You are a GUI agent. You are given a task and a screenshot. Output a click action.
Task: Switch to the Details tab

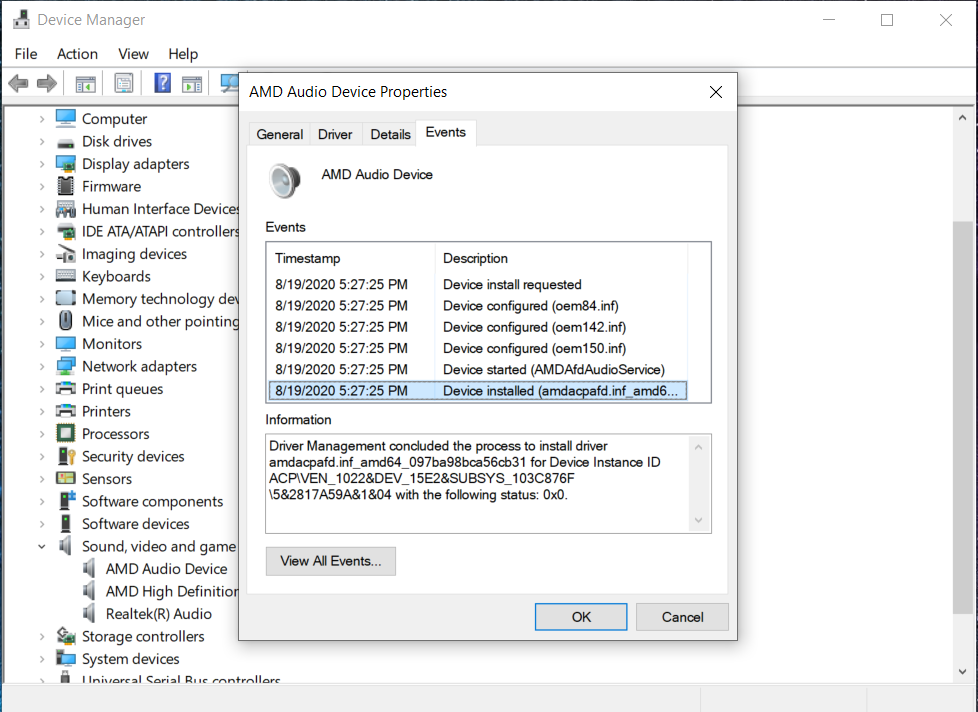[390, 134]
